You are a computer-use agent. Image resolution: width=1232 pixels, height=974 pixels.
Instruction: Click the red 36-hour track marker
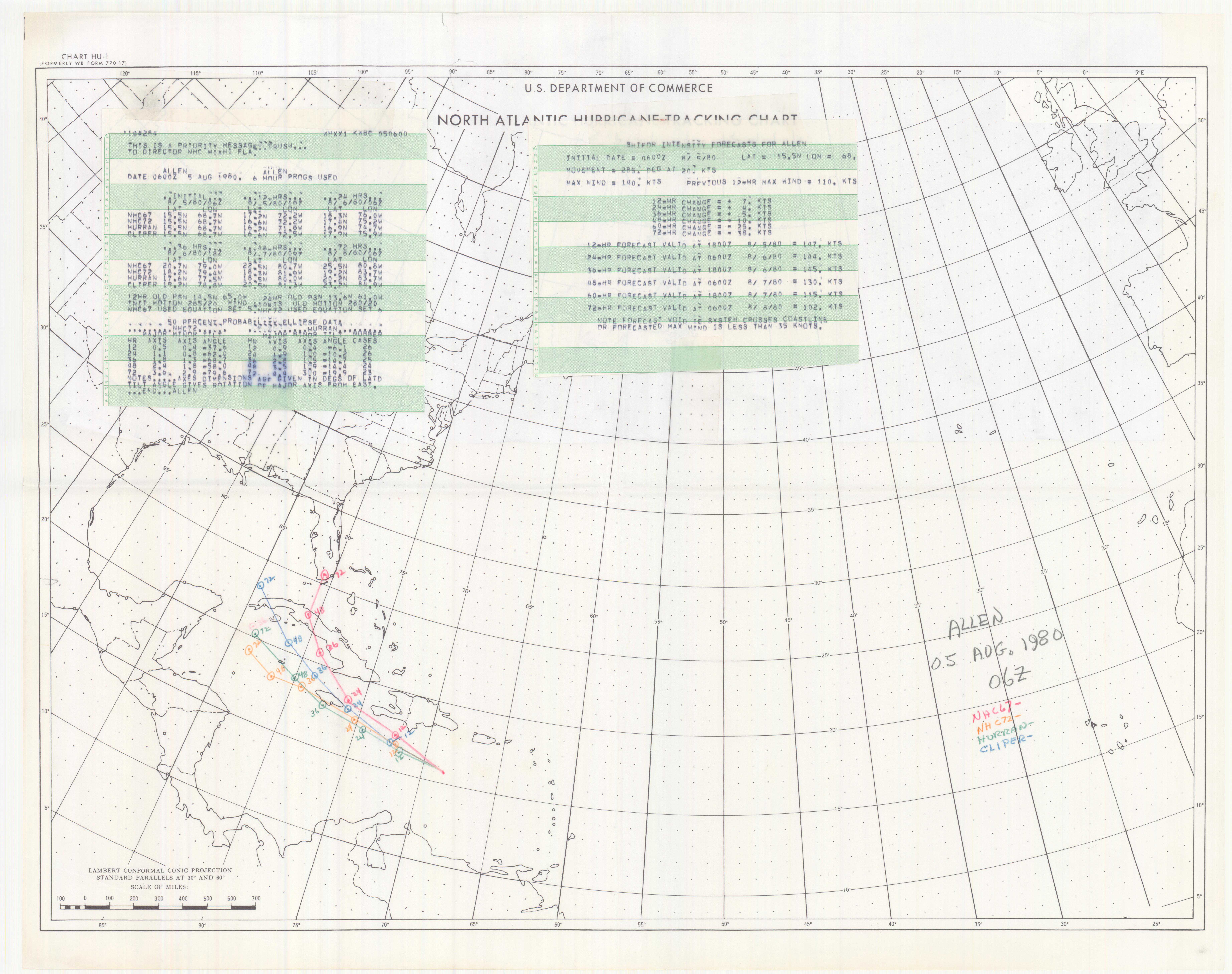[x=320, y=652]
